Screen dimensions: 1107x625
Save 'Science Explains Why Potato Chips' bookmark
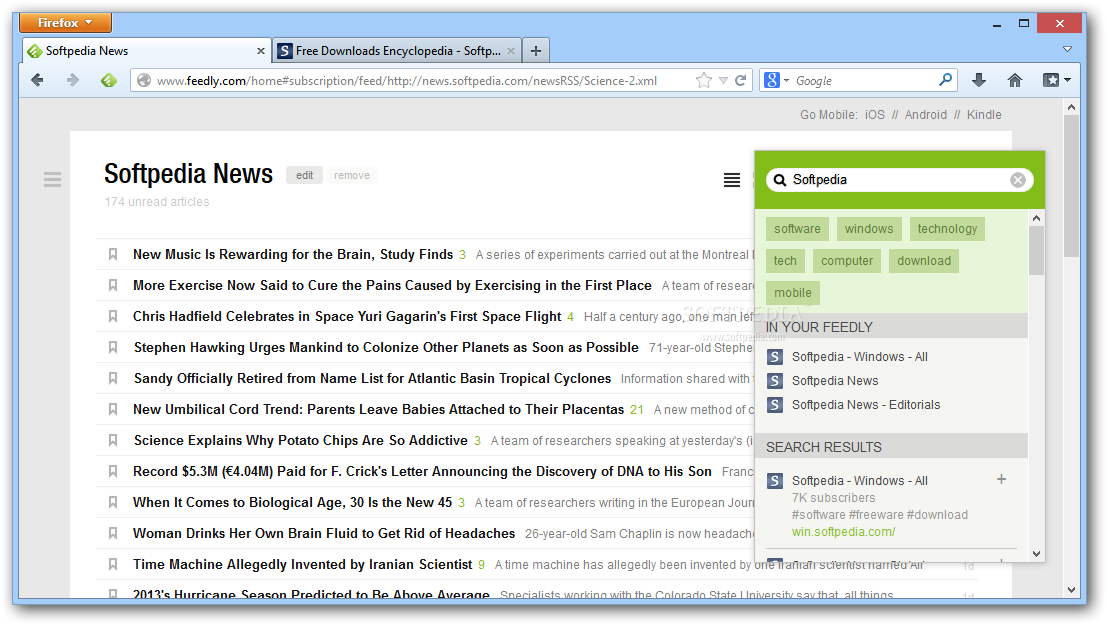click(x=113, y=441)
